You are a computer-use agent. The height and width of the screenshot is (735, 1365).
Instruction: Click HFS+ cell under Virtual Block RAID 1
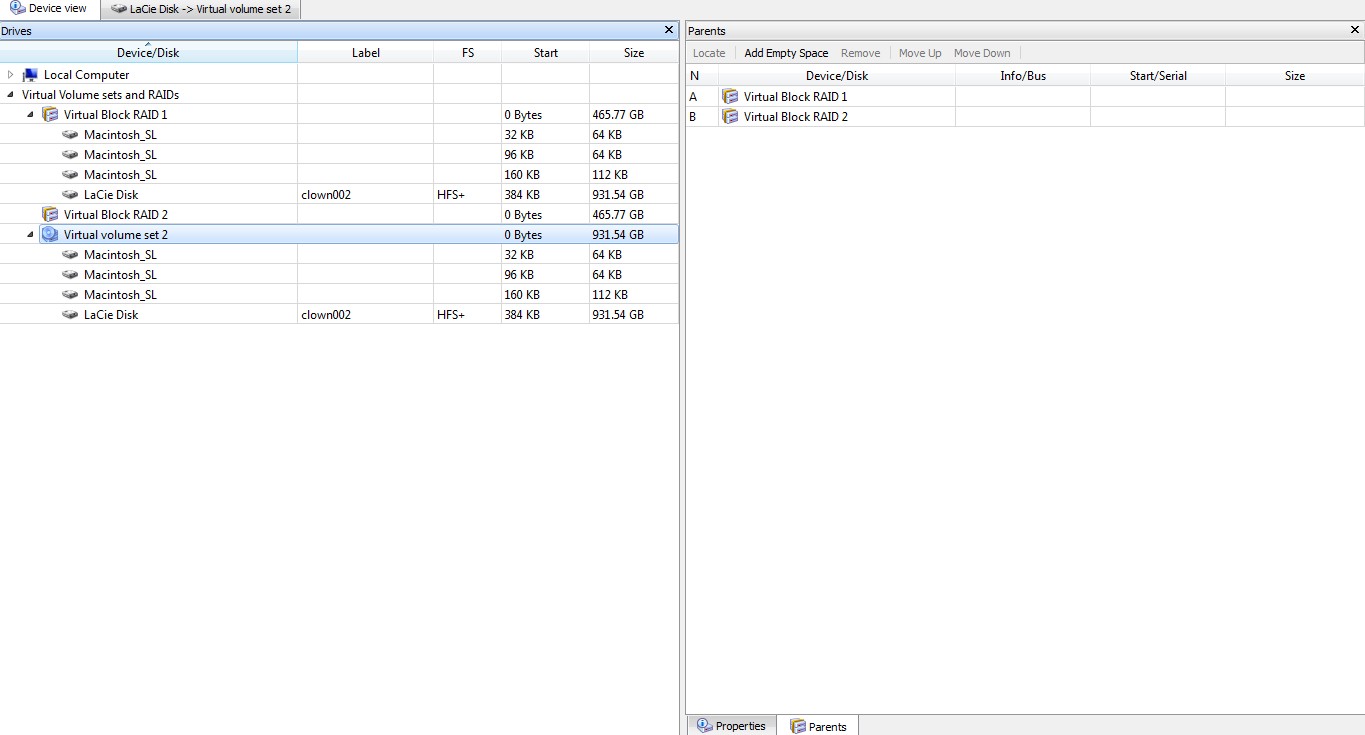tap(451, 195)
